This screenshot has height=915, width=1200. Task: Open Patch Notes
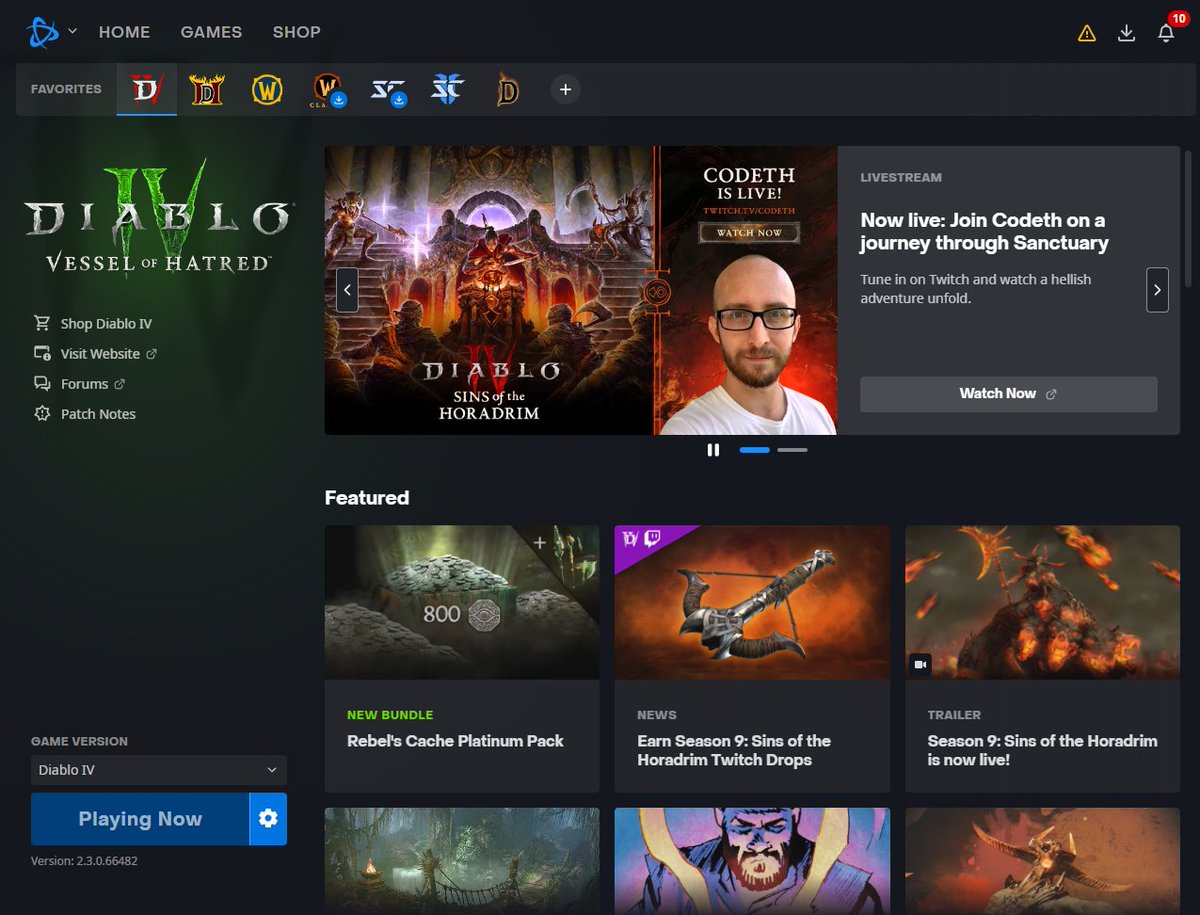coord(98,414)
